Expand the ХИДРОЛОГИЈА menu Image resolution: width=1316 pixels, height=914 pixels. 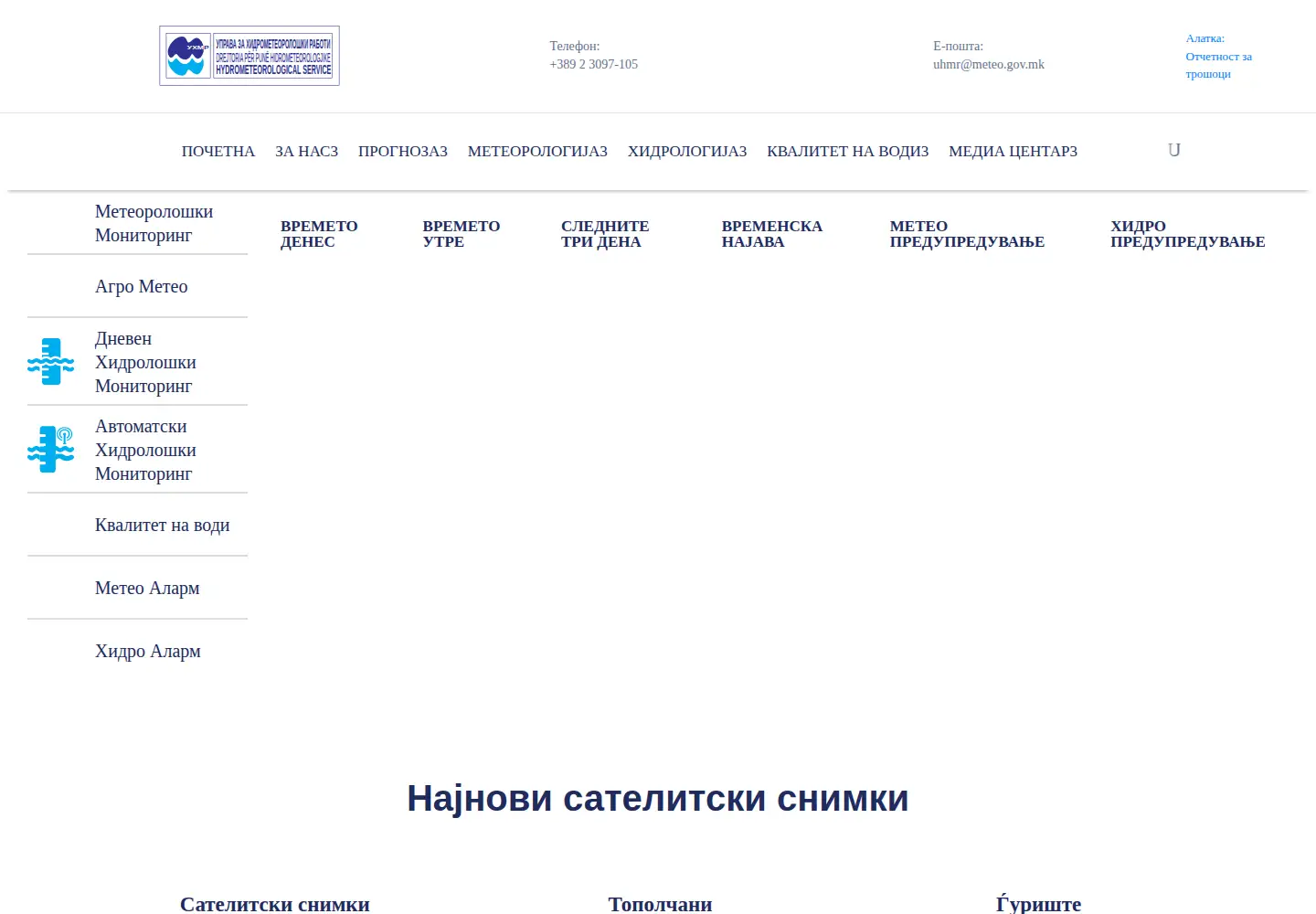(x=687, y=151)
